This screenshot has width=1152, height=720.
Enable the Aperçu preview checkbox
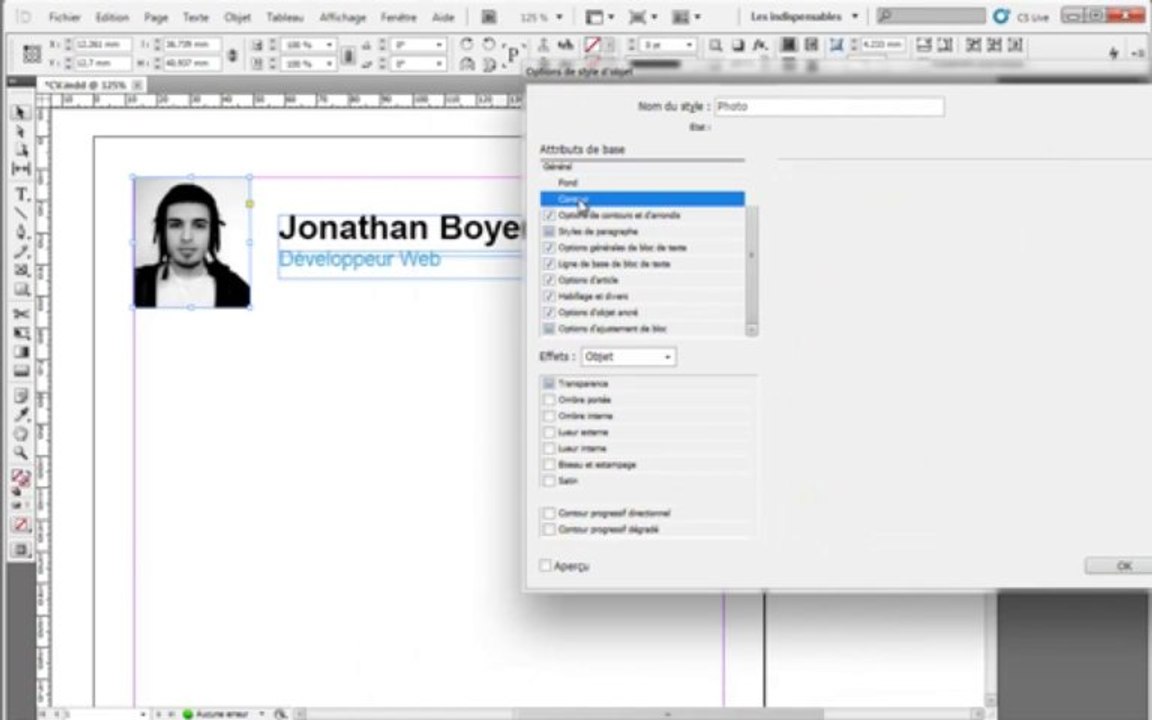(x=545, y=566)
